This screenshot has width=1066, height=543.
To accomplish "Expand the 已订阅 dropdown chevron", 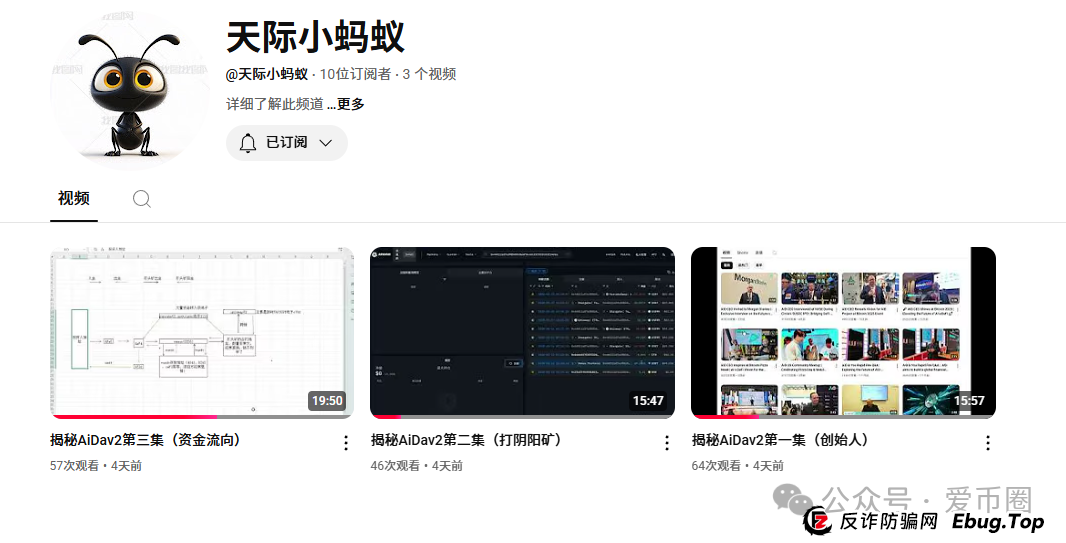I will (325, 143).
